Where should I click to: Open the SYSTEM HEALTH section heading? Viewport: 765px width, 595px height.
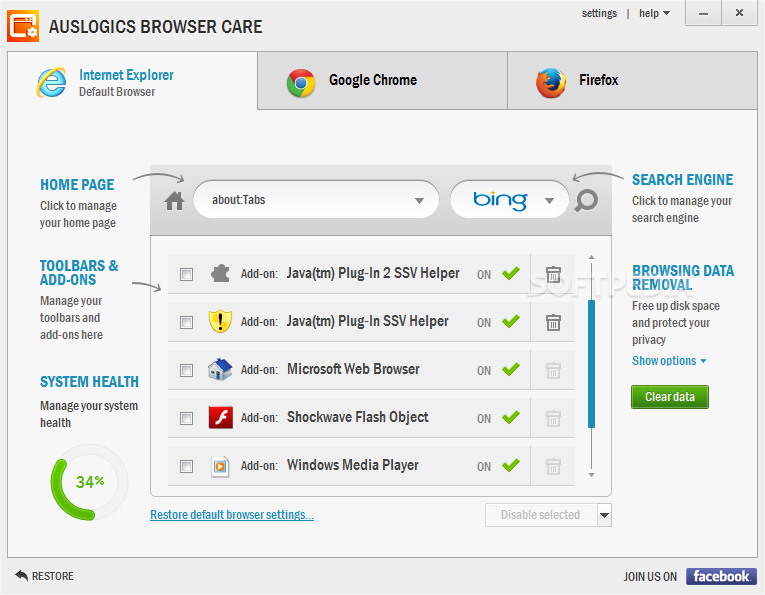(89, 381)
